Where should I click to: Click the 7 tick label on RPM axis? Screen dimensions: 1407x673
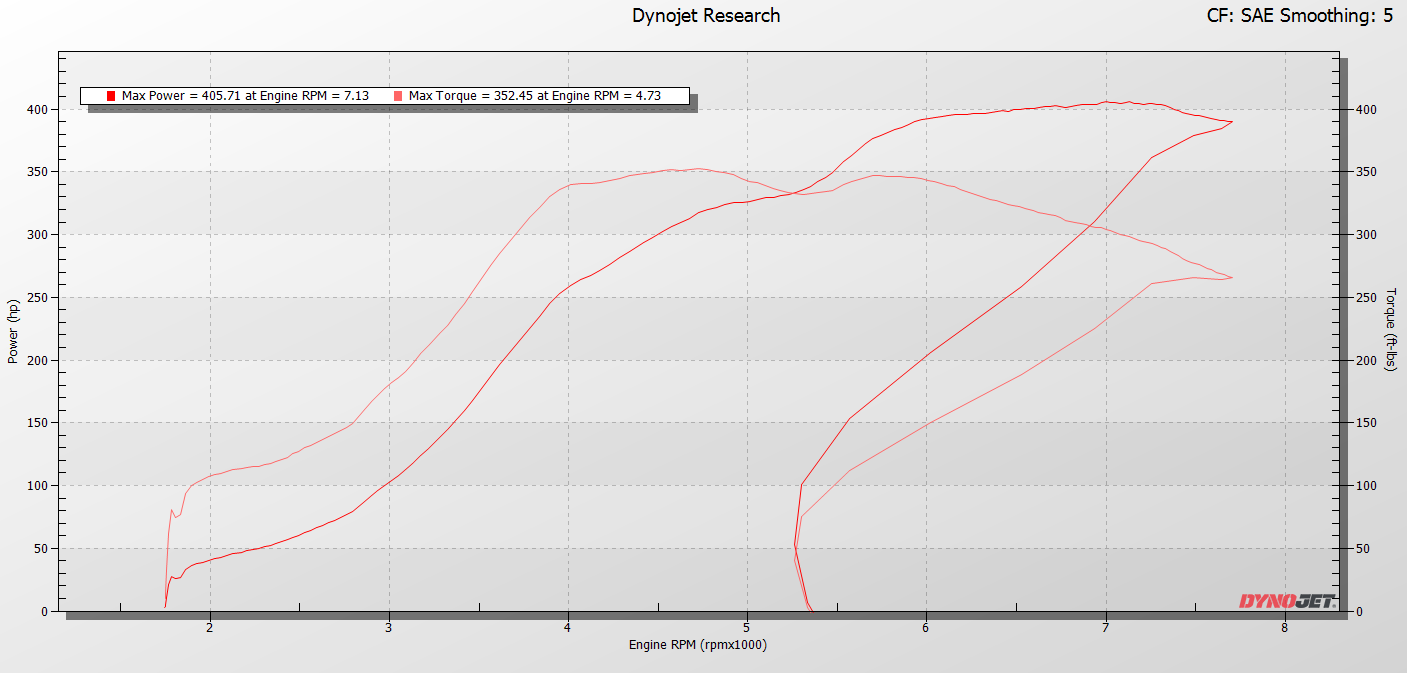point(1105,628)
